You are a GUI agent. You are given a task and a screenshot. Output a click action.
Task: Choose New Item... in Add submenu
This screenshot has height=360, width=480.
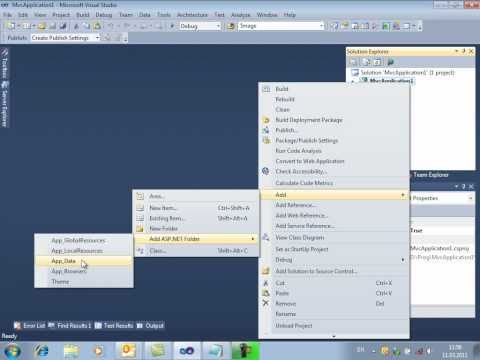196,208
